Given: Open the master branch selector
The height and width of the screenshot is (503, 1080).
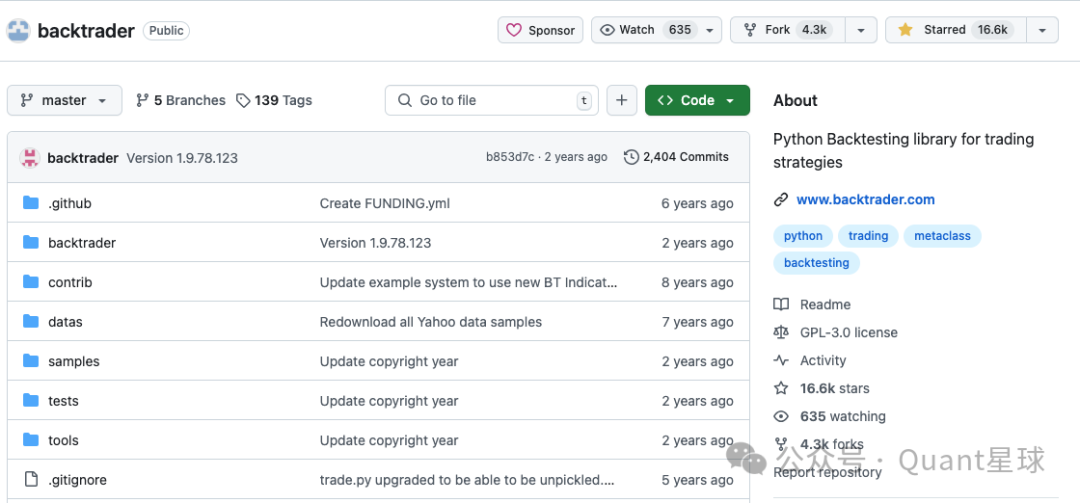Looking at the screenshot, I should point(65,101).
